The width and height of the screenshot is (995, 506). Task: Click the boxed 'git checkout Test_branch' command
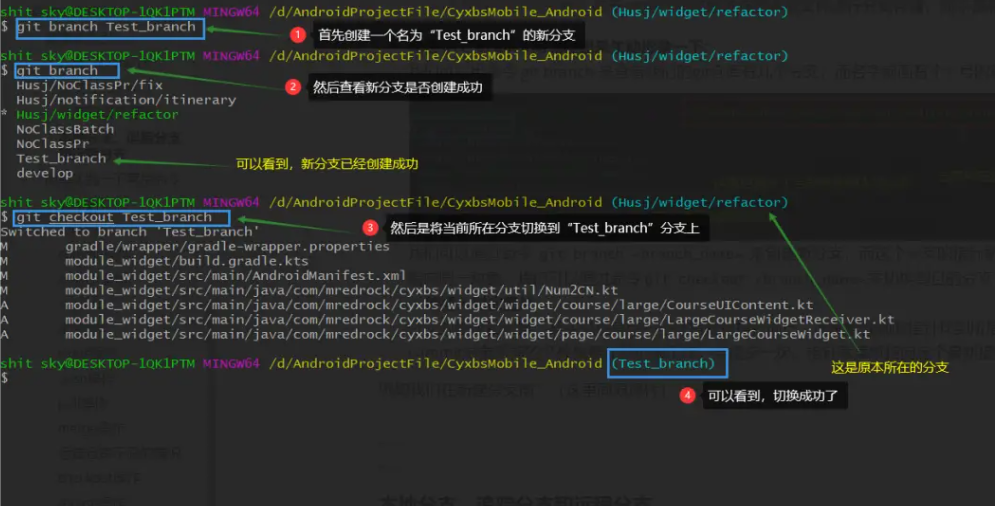[x=116, y=217]
